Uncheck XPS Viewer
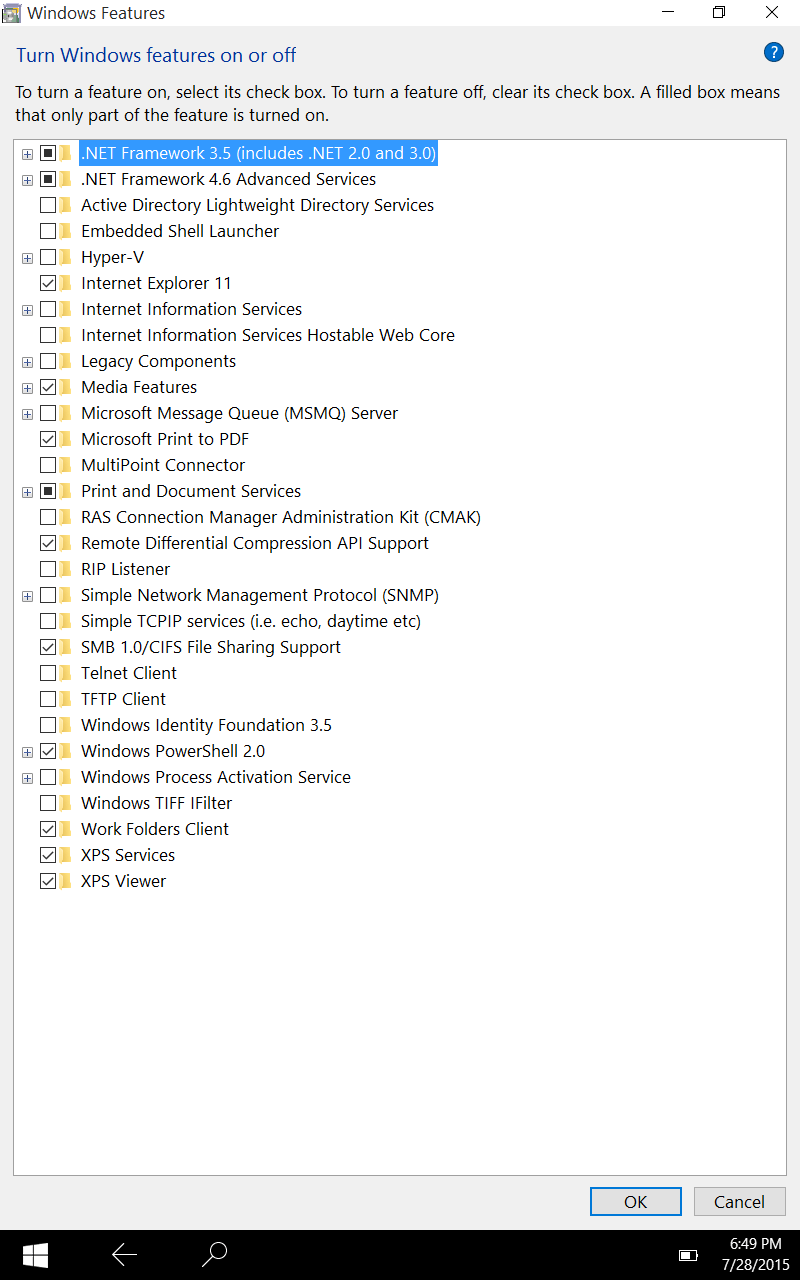Viewport: 800px width, 1280px height. (x=48, y=881)
